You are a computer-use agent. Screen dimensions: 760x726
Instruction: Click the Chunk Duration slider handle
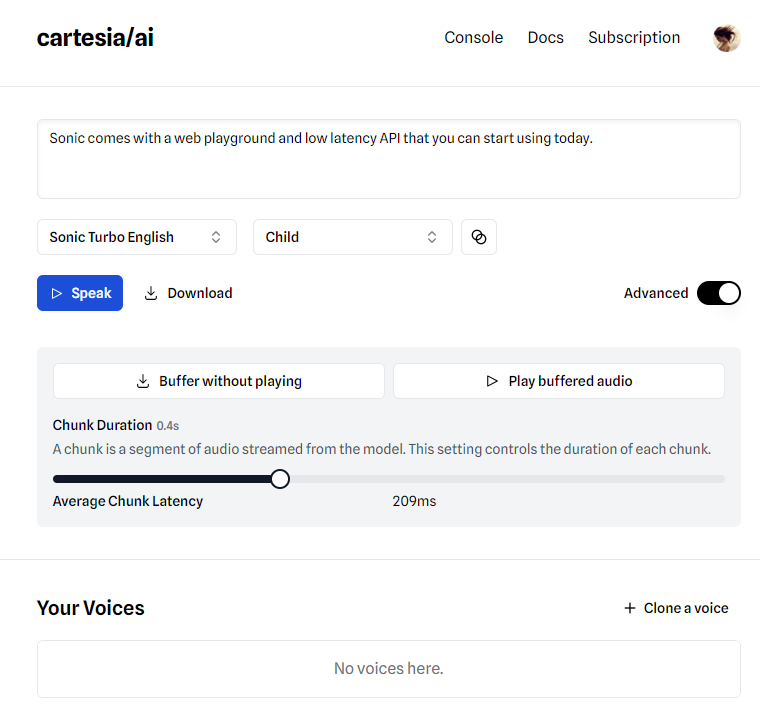280,479
